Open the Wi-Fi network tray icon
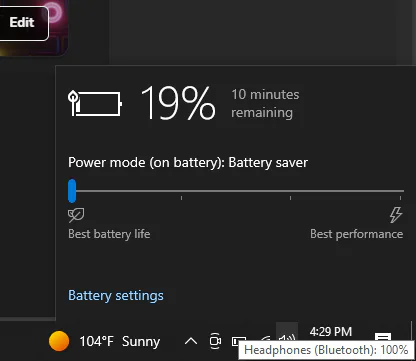Image resolution: width=416 pixels, height=361 pixels. point(266,339)
